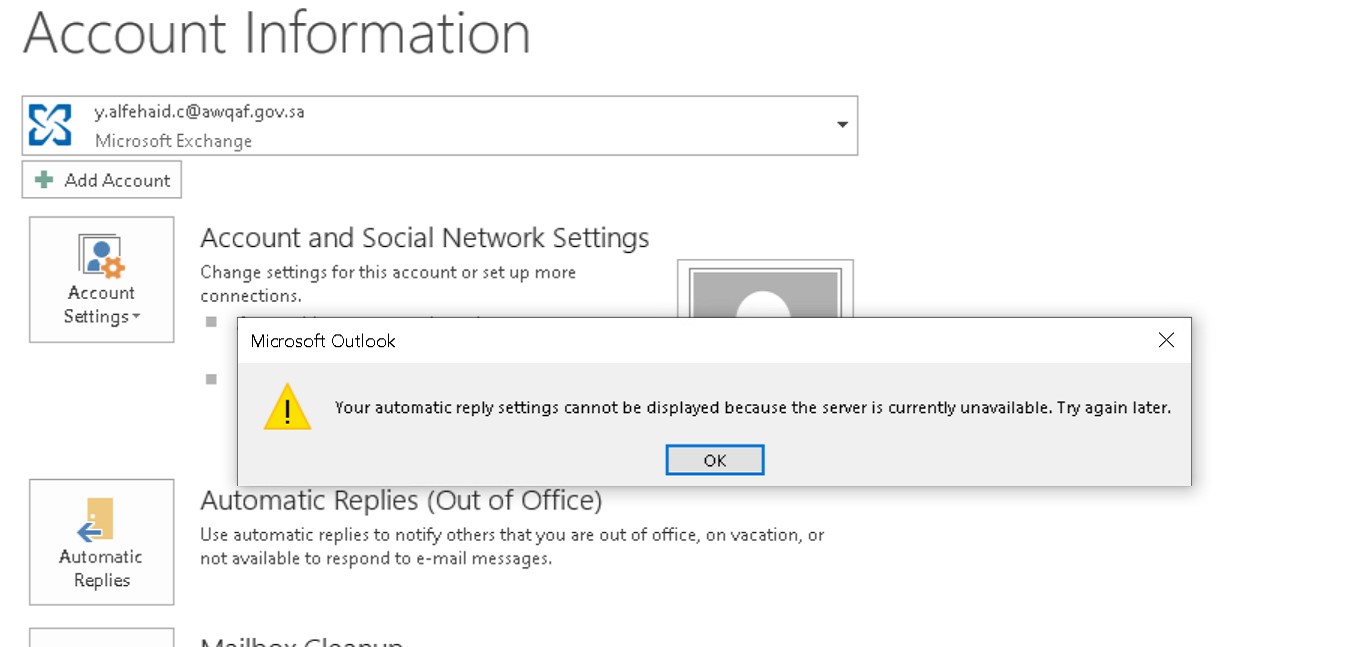Open the account selector dropdown arrow
Viewport: 1372px width, 647px height.
[x=842, y=125]
